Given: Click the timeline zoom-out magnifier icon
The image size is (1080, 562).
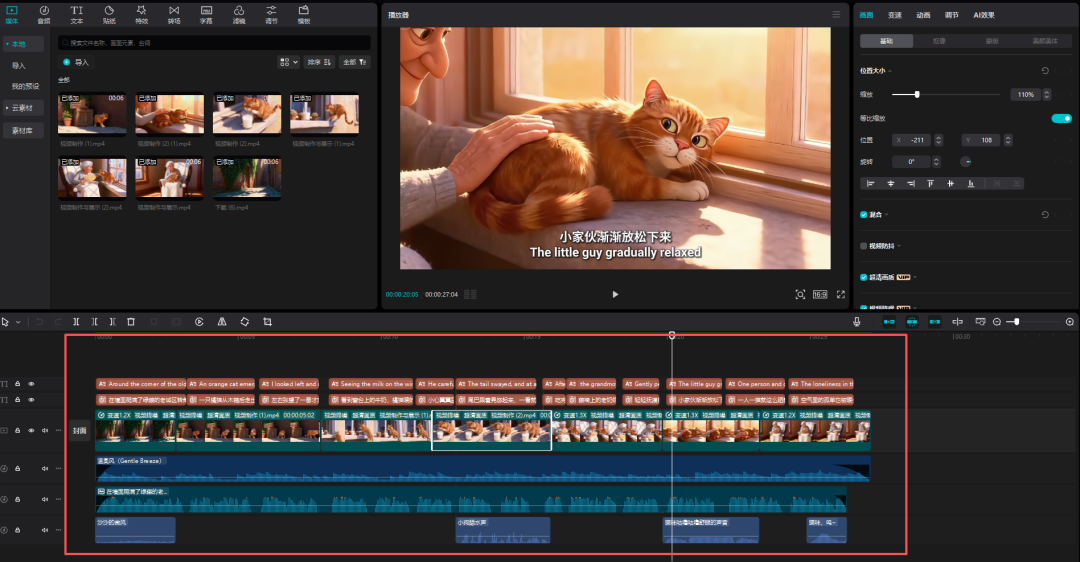Looking at the screenshot, I should 997,322.
